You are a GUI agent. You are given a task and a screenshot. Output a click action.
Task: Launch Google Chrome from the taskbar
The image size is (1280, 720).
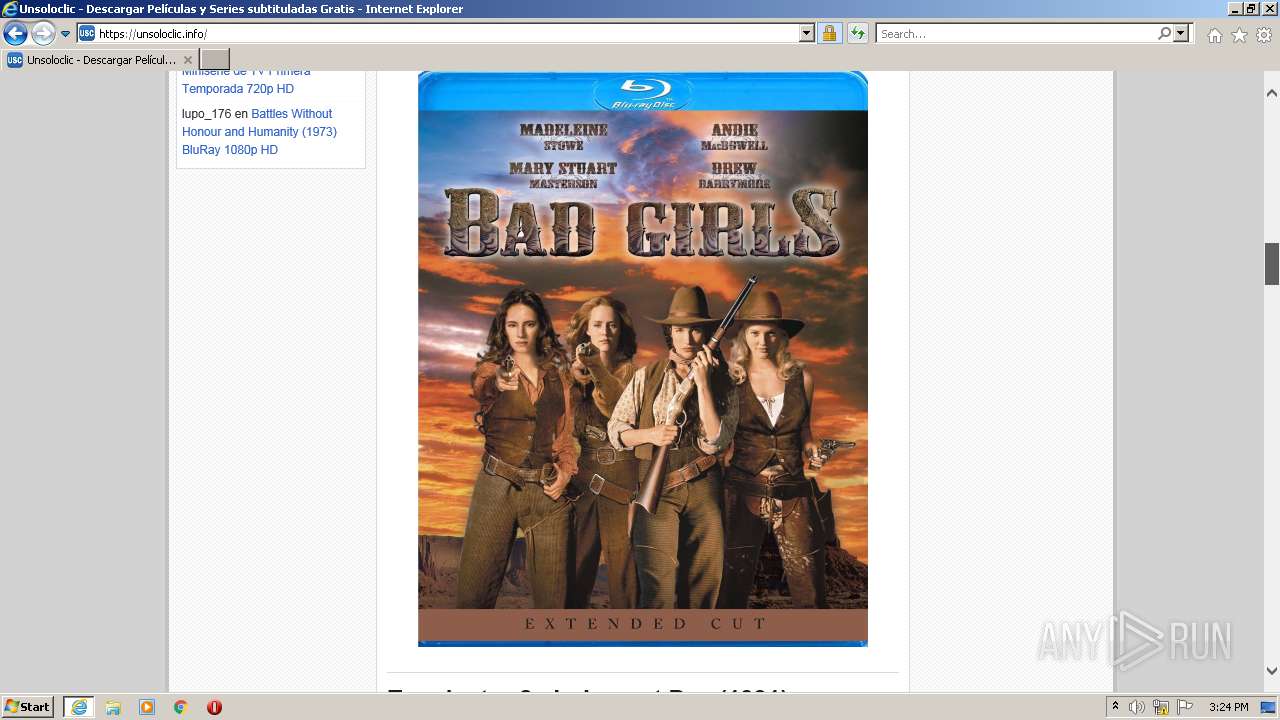(x=180, y=707)
